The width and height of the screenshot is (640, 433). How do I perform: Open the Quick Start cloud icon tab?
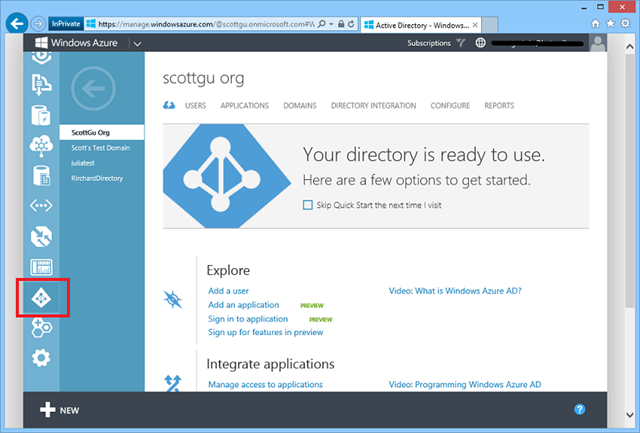coord(169,105)
